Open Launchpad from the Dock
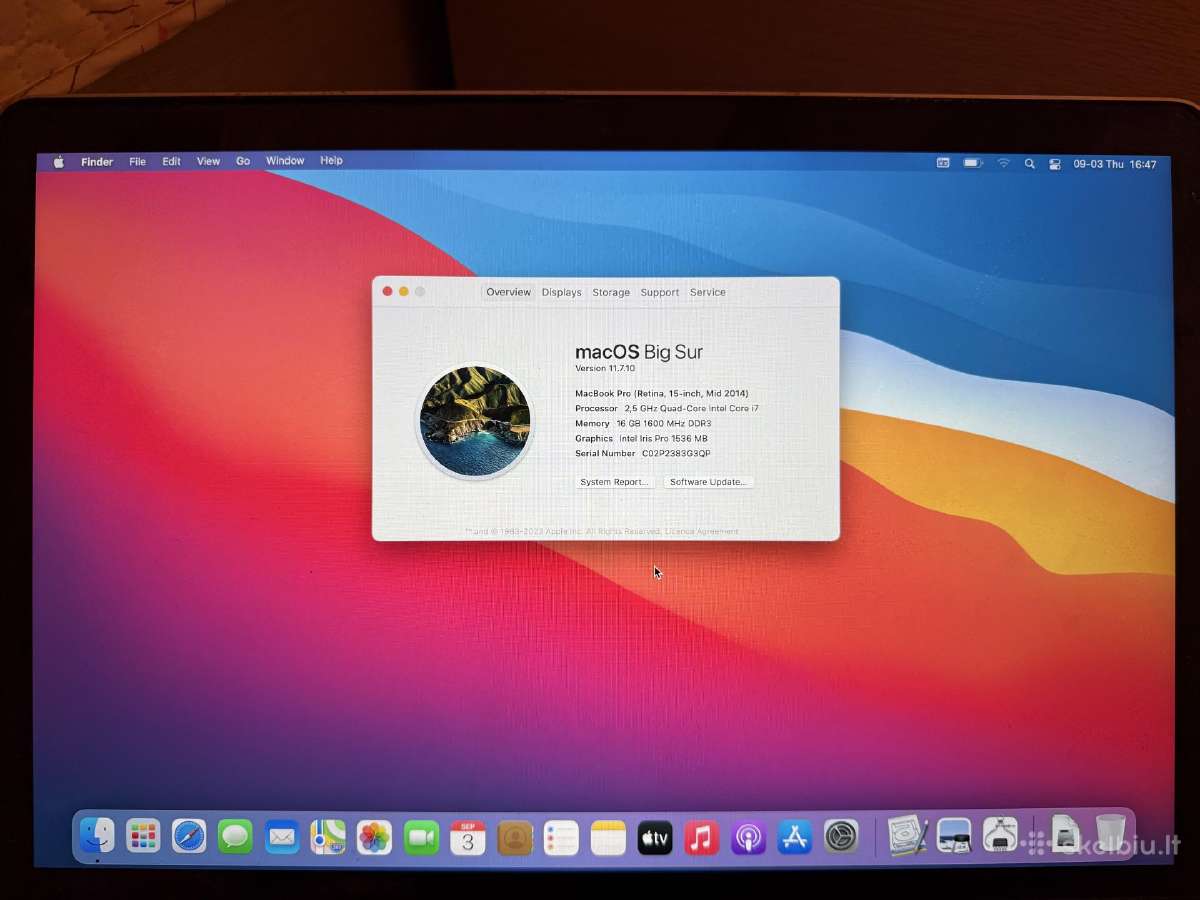 143,836
